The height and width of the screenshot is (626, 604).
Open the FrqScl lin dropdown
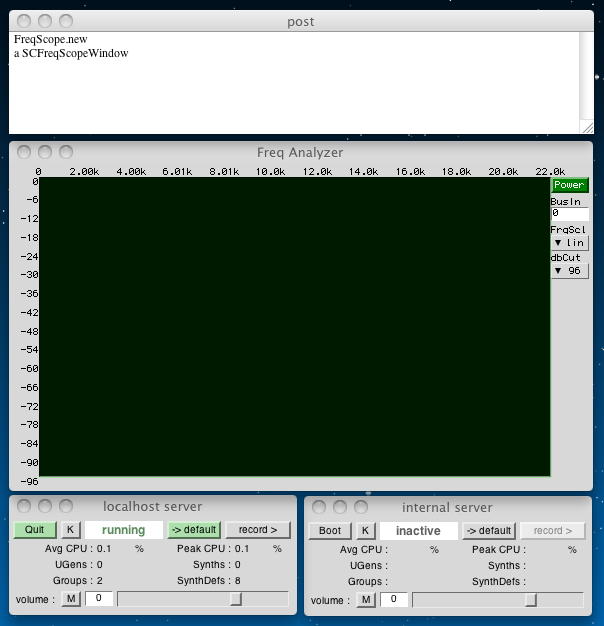(x=570, y=243)
